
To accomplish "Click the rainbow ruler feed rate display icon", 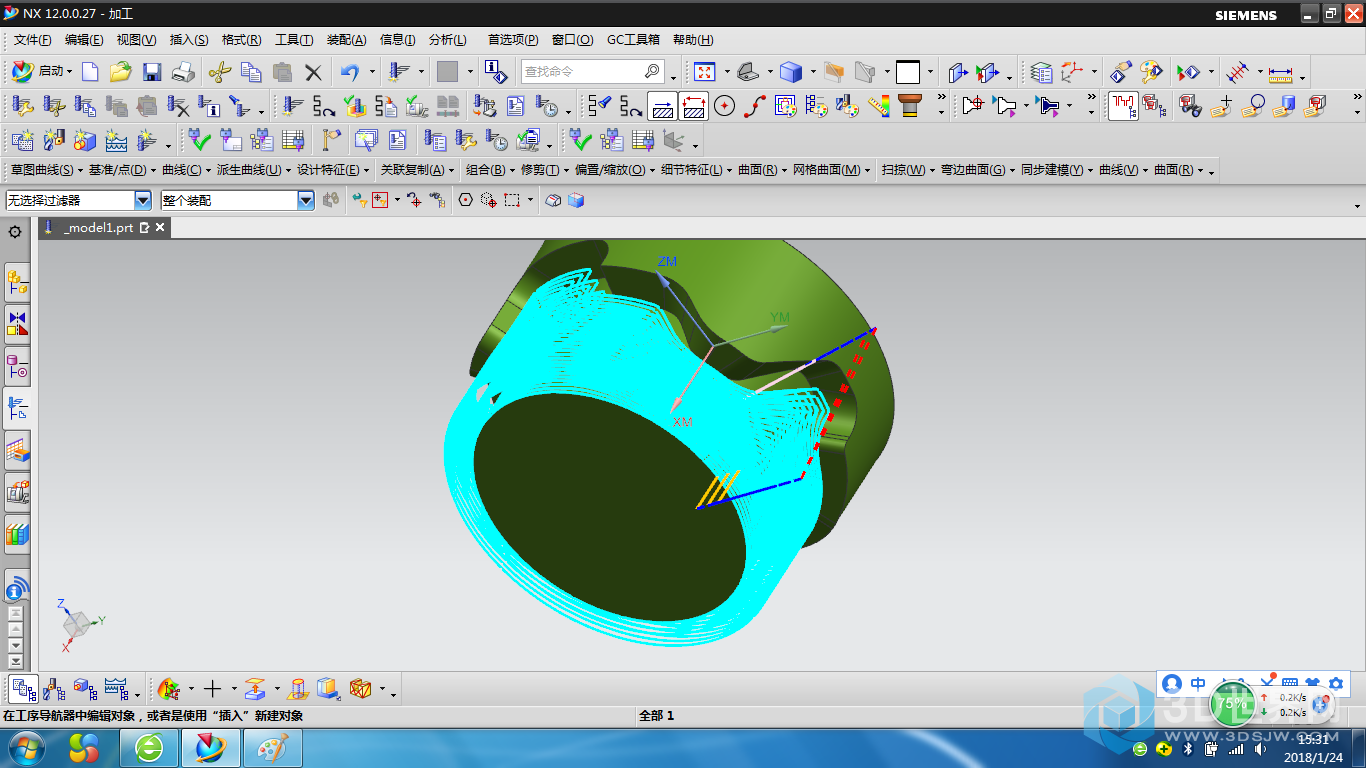I will pyautogui.click(x=879, y=105).
